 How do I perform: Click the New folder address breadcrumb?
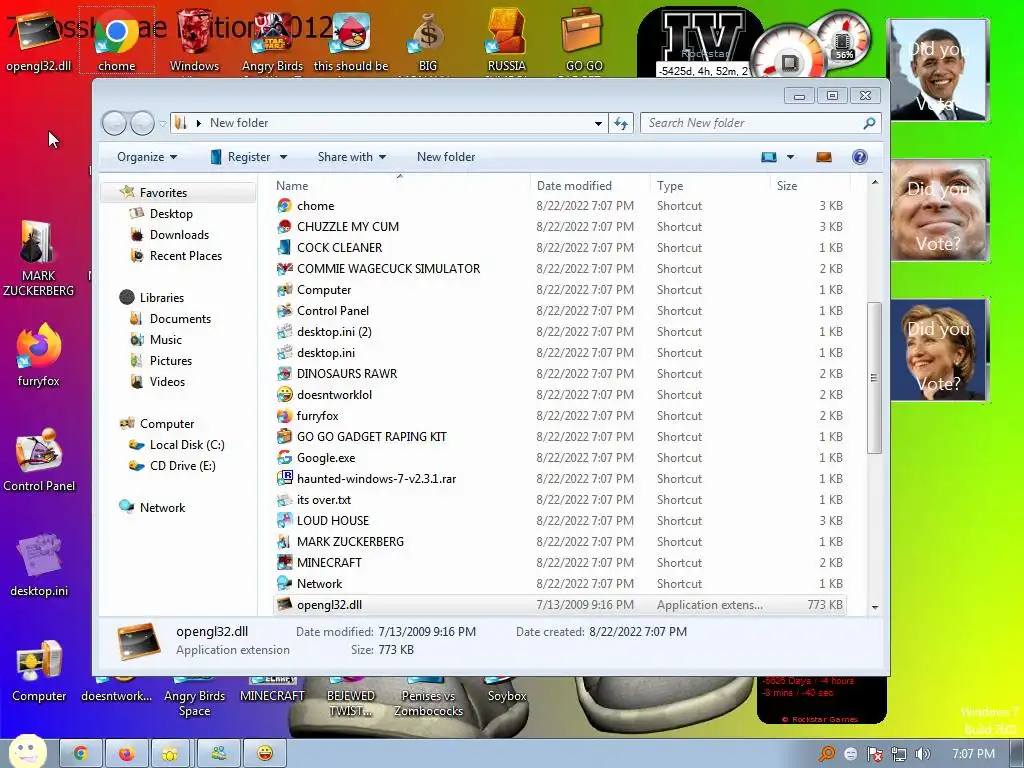point(239,123)
